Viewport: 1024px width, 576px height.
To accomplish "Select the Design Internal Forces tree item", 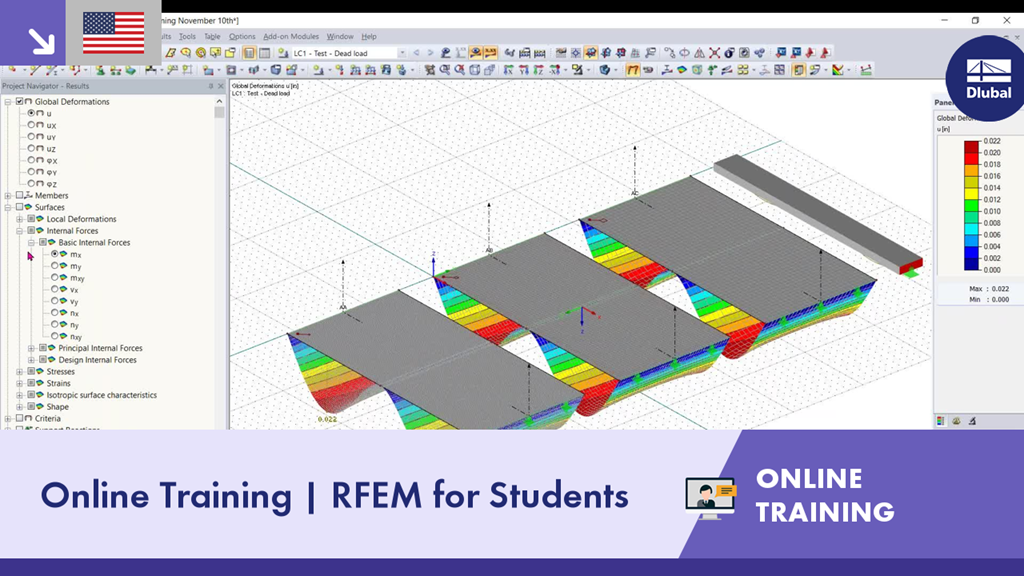I will tap(97, 360).
